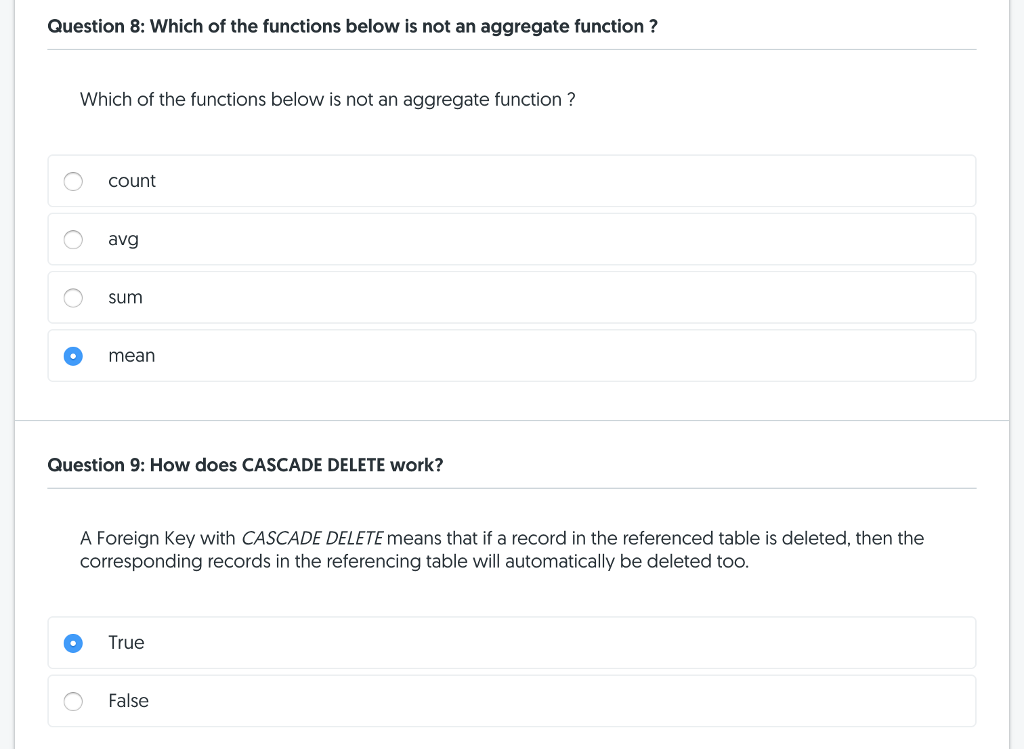
Task: Click the CASCADE DELETE italic text
Action: 312,538
